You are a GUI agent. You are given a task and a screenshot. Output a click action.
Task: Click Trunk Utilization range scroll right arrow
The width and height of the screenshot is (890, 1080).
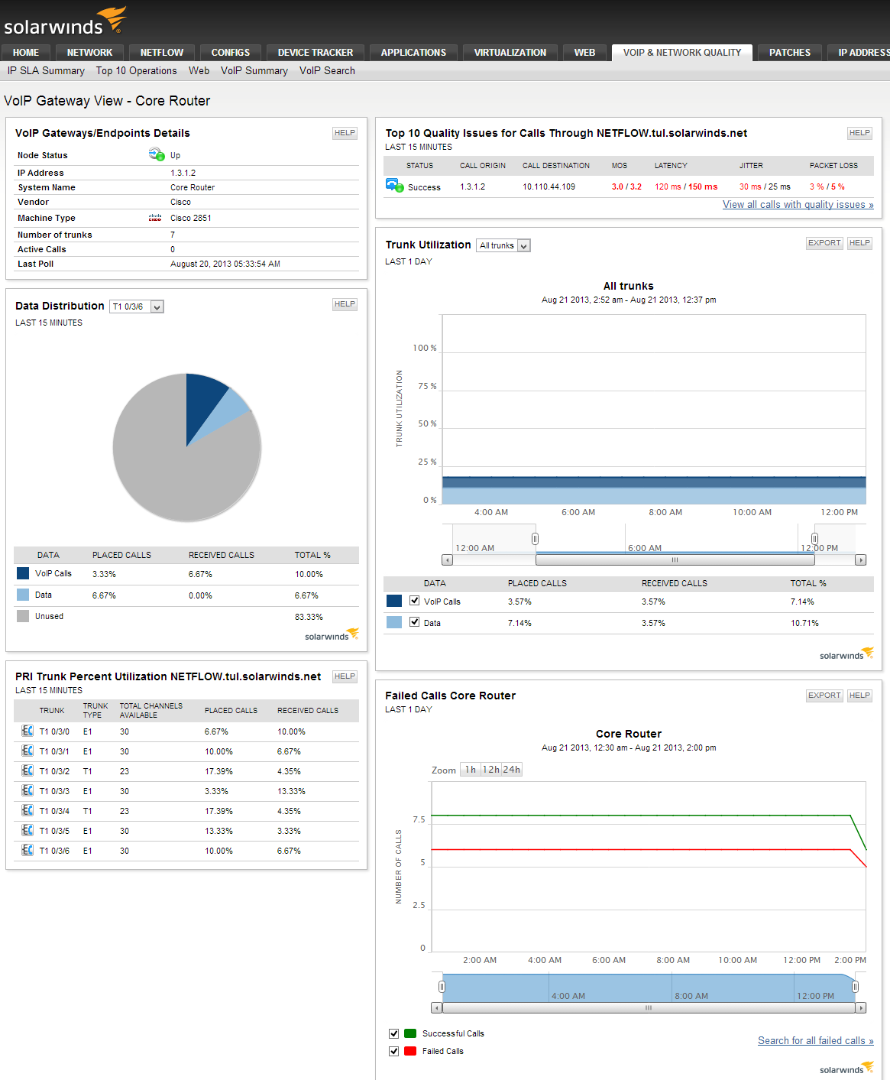[x=860, y=560]
